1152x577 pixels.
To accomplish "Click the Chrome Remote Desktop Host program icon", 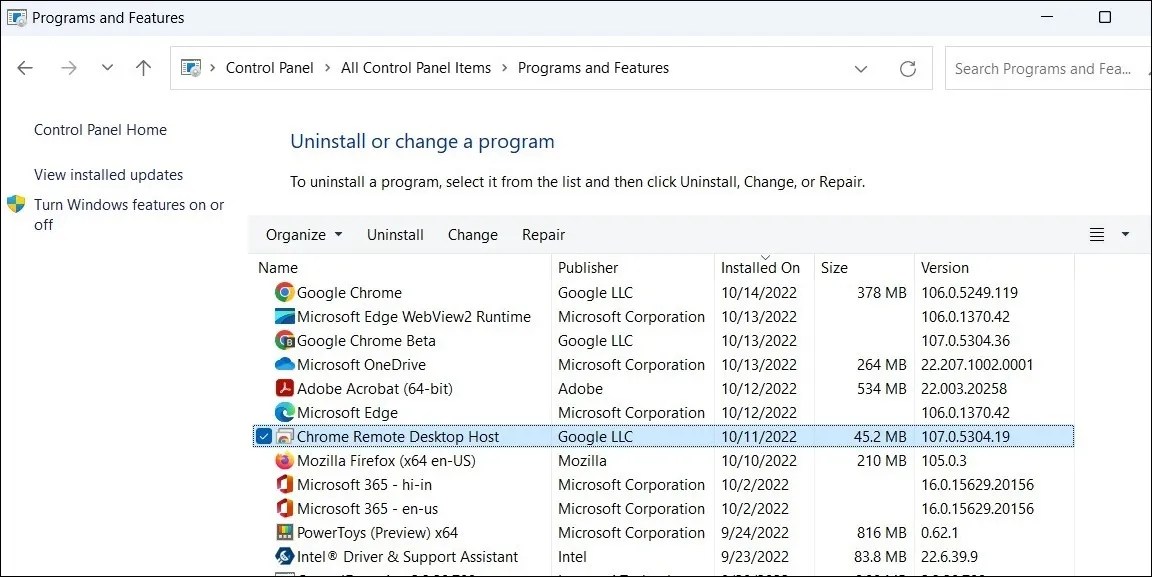I will pos(284,436).
